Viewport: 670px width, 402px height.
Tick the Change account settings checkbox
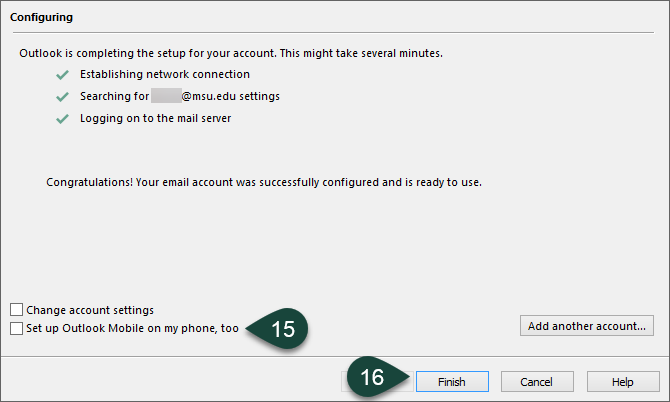(x=16, y=310)
